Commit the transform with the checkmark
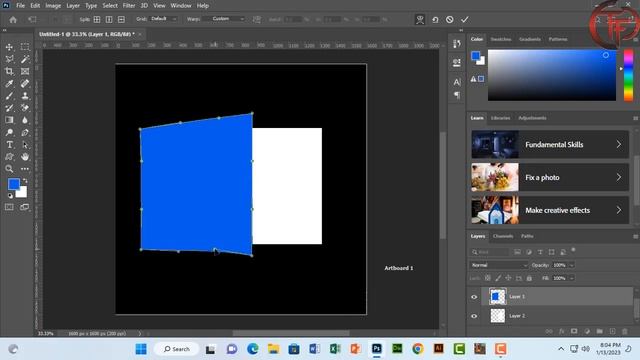This screenshot has width=640, height=360. (x=464, y=20)
